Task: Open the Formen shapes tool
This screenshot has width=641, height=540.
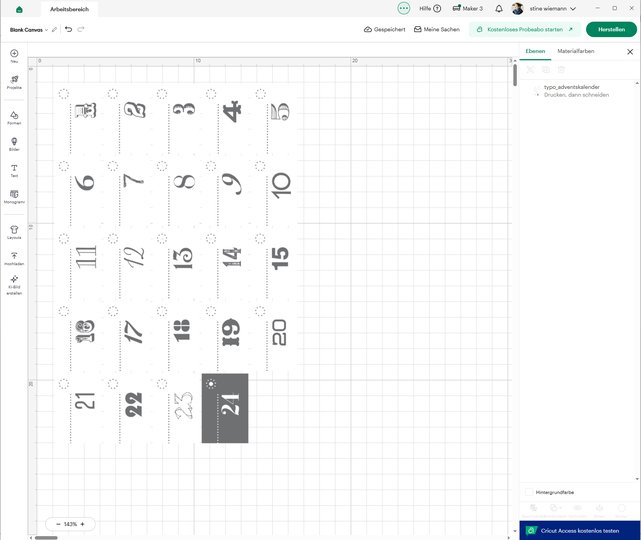Action: click(x=14, y=118)
